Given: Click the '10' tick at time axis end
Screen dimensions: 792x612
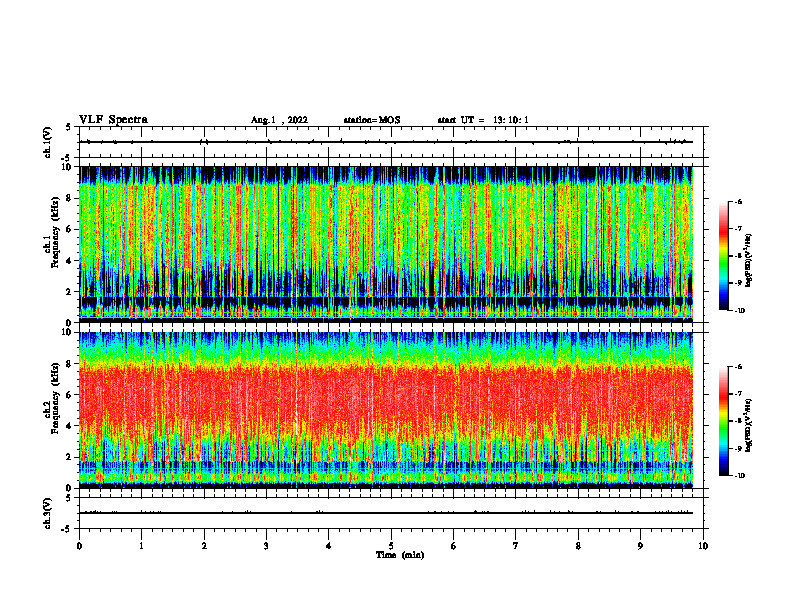Looking at the screenshot, I should [703, 546].
